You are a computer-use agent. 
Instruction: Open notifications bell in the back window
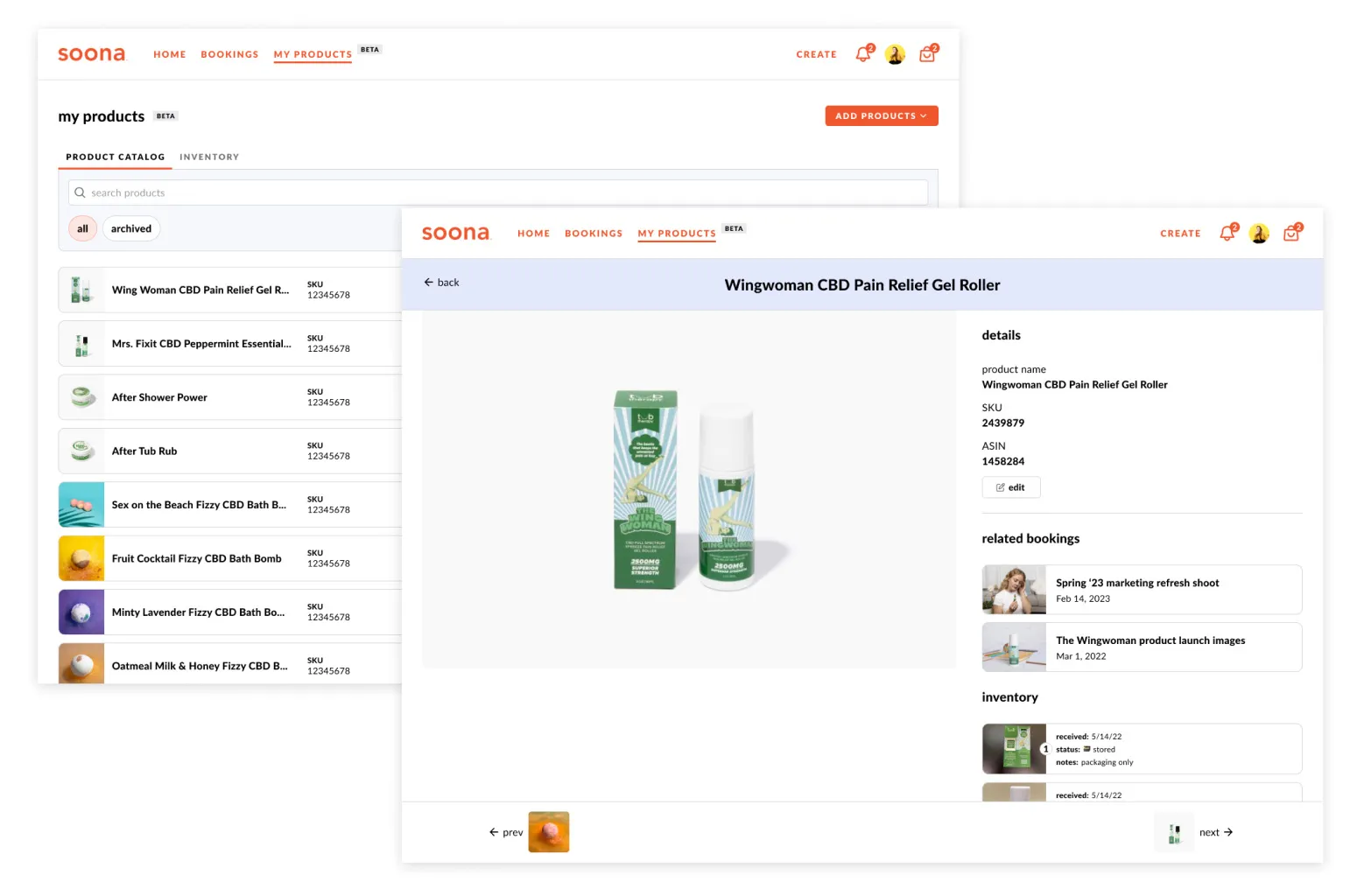click(x=863, y=54)
